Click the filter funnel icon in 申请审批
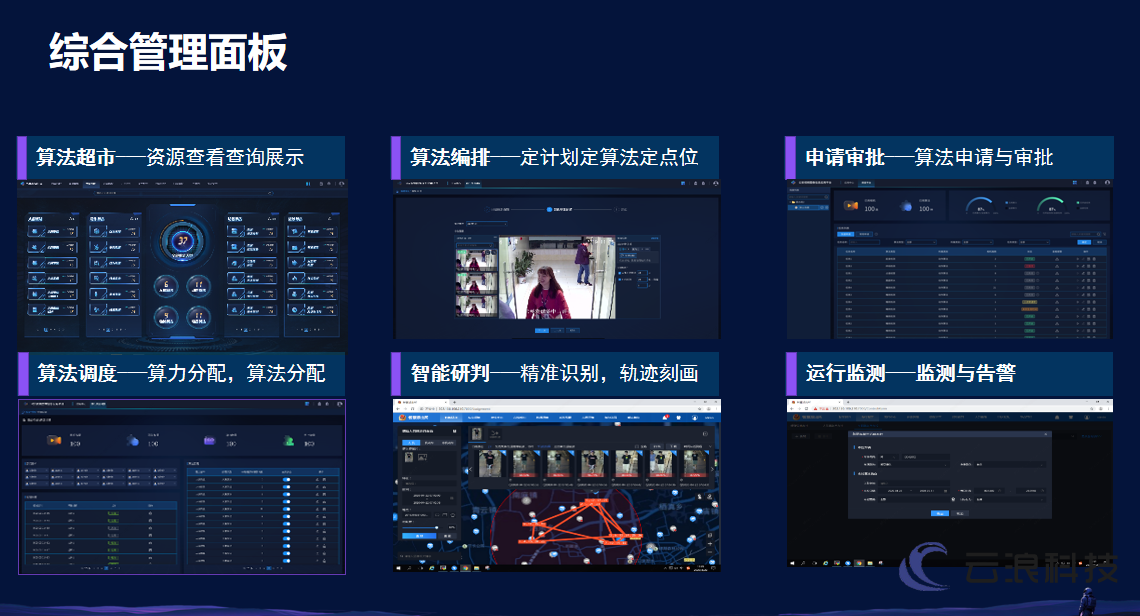Screen dimensions: 1140x616 [x=1104, y=234]
